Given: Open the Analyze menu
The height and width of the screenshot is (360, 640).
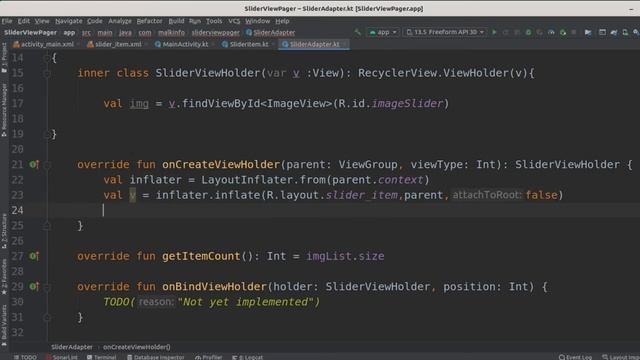Looking at the screenshot, I should 120,21.
